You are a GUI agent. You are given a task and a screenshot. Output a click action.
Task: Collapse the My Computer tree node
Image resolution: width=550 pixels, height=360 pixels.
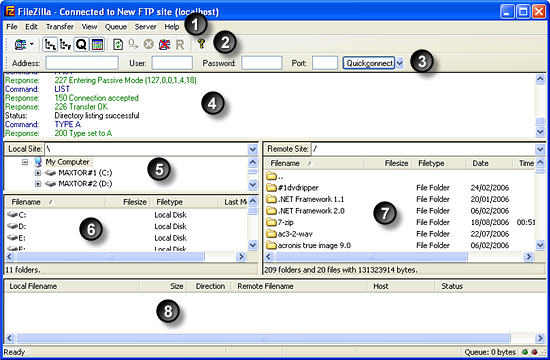(25, 162)
